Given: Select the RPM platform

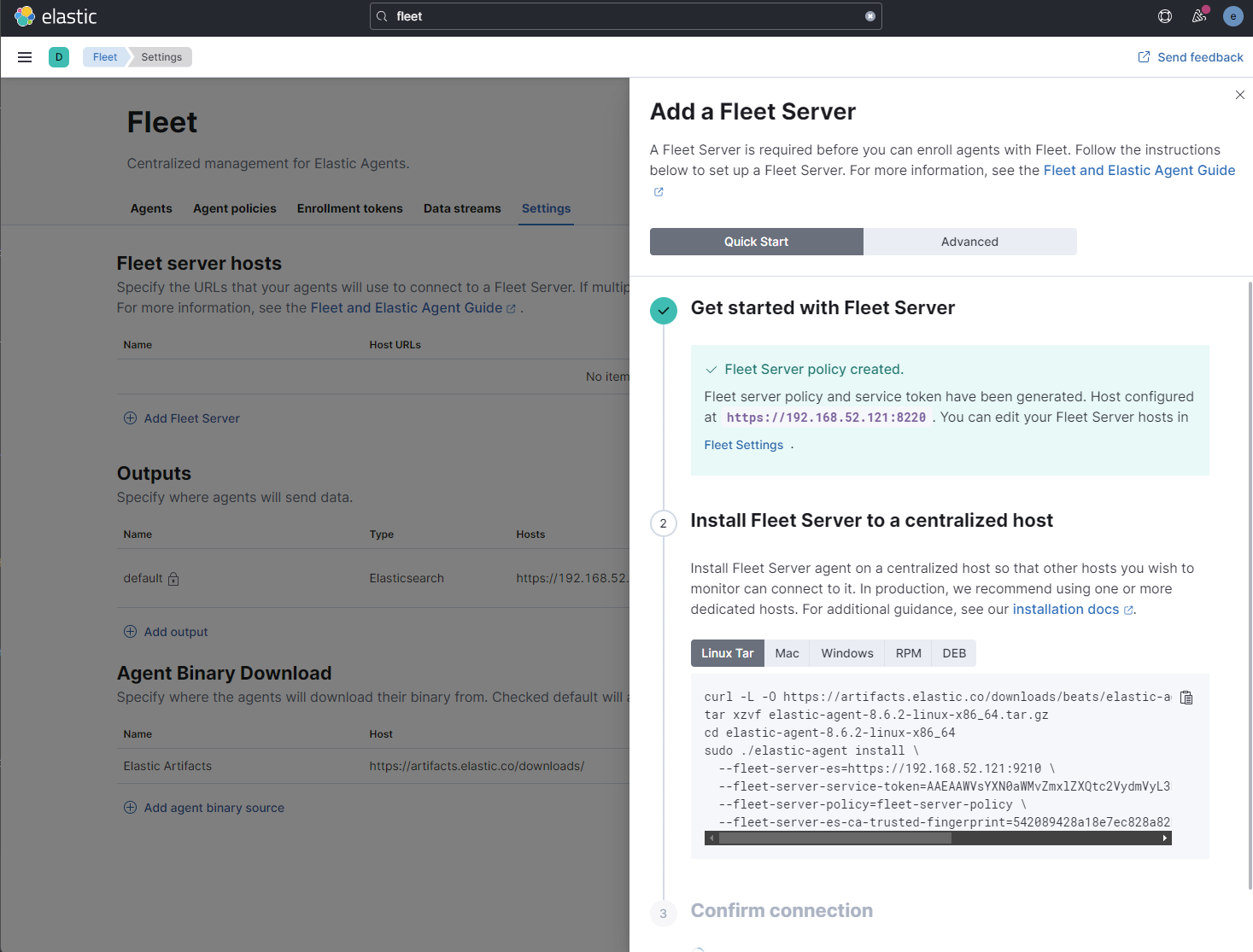Looking at the screenshot, I should tap(909, 653).
